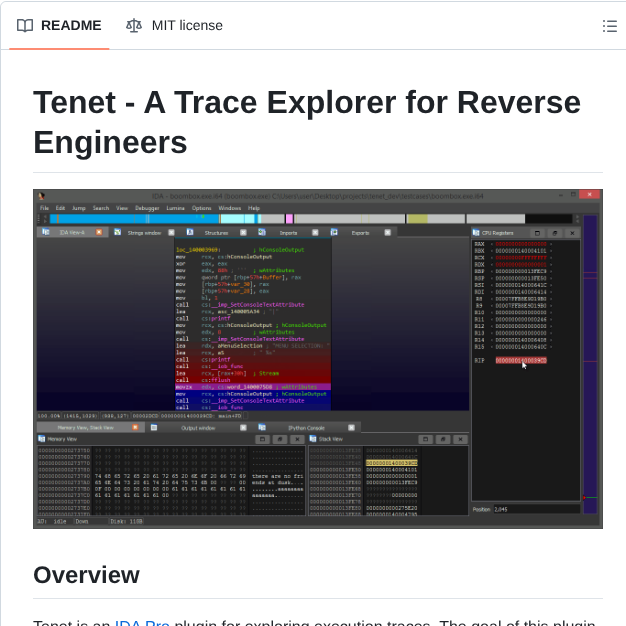Switch to the MIT license tab
Screen dimensions: 626x626
pyautogui.click(x=174, y=26)
